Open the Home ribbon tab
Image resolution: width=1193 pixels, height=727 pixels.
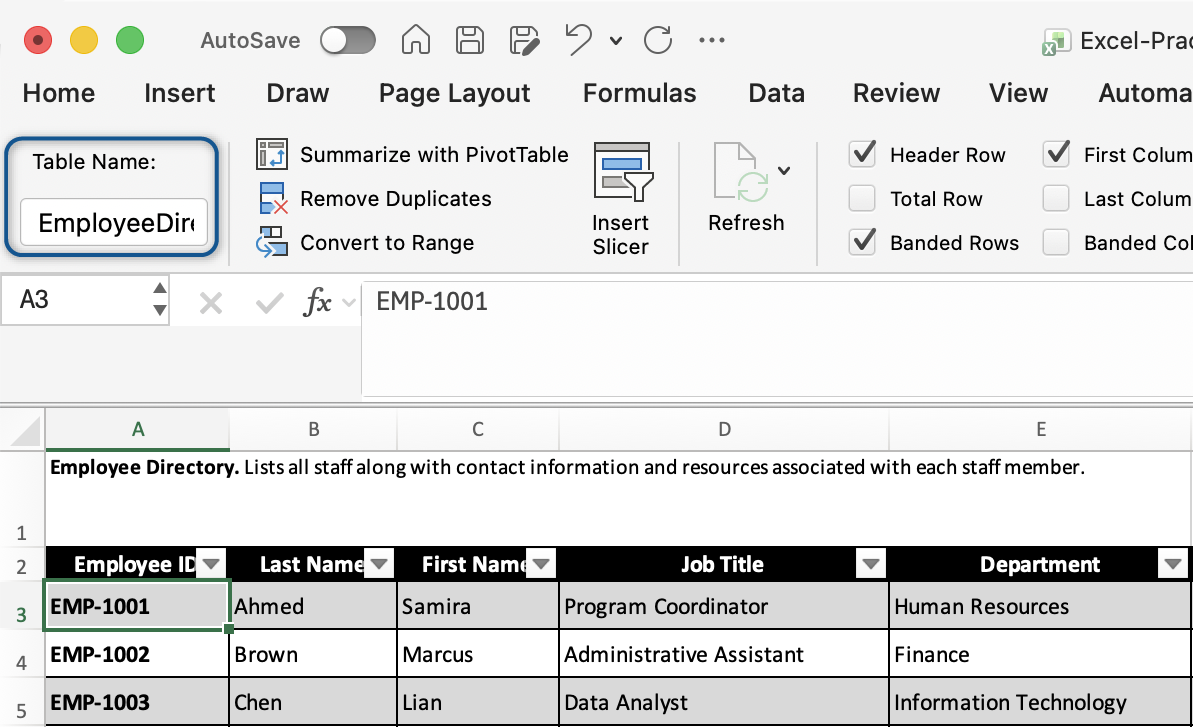click(x=59, y=93)
